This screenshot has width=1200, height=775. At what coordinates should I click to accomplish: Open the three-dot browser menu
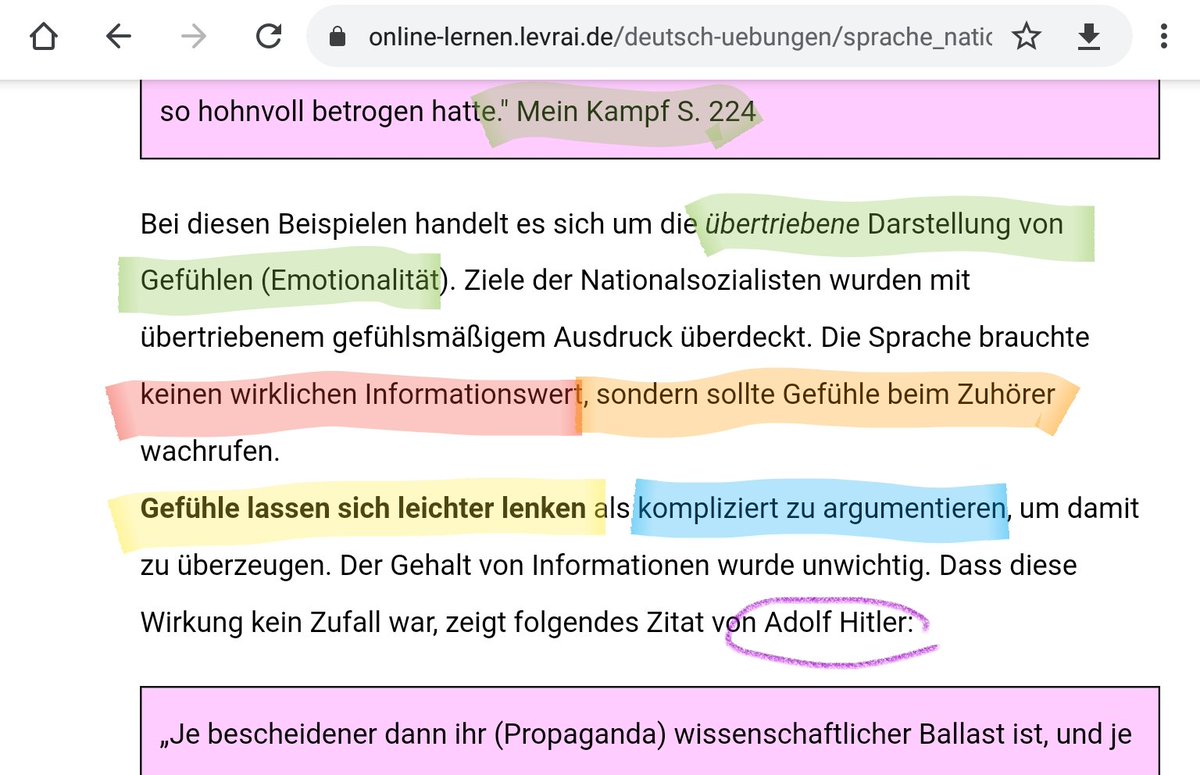pyautogui.click(x=1163, y=38)
